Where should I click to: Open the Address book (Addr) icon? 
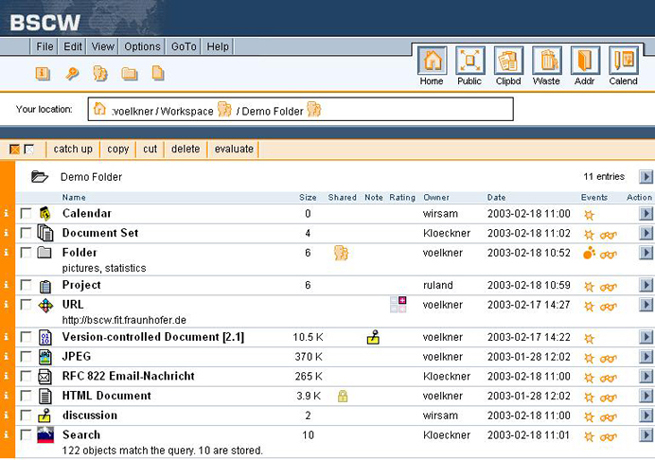point(585,61)
